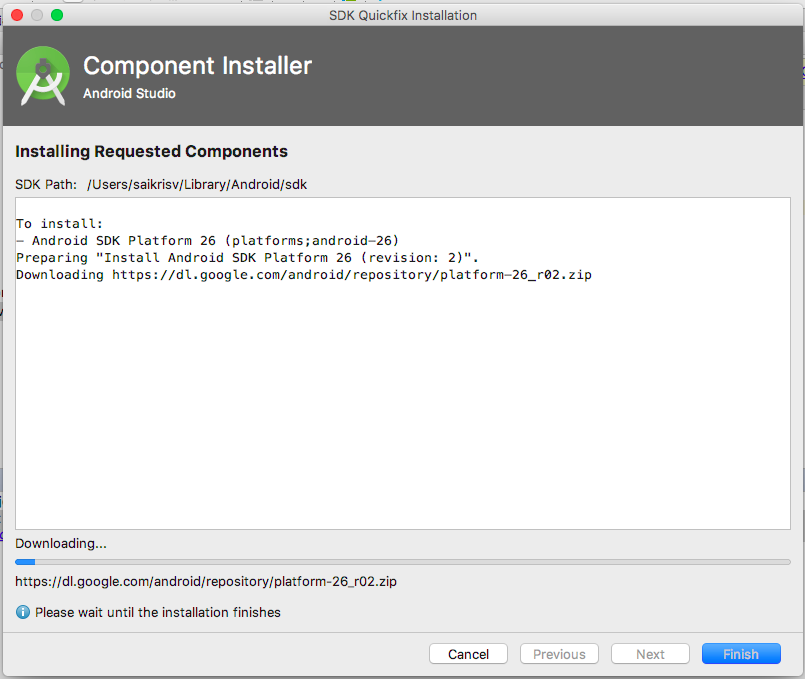This screenshot has height=679, width=805.
Task: Click the 'Android Studio' subtitle in header
Action: click(129, 93)
